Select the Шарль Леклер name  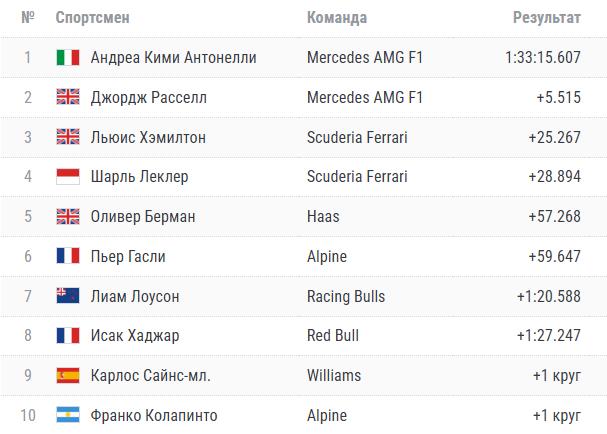click(x=139, y=177)
